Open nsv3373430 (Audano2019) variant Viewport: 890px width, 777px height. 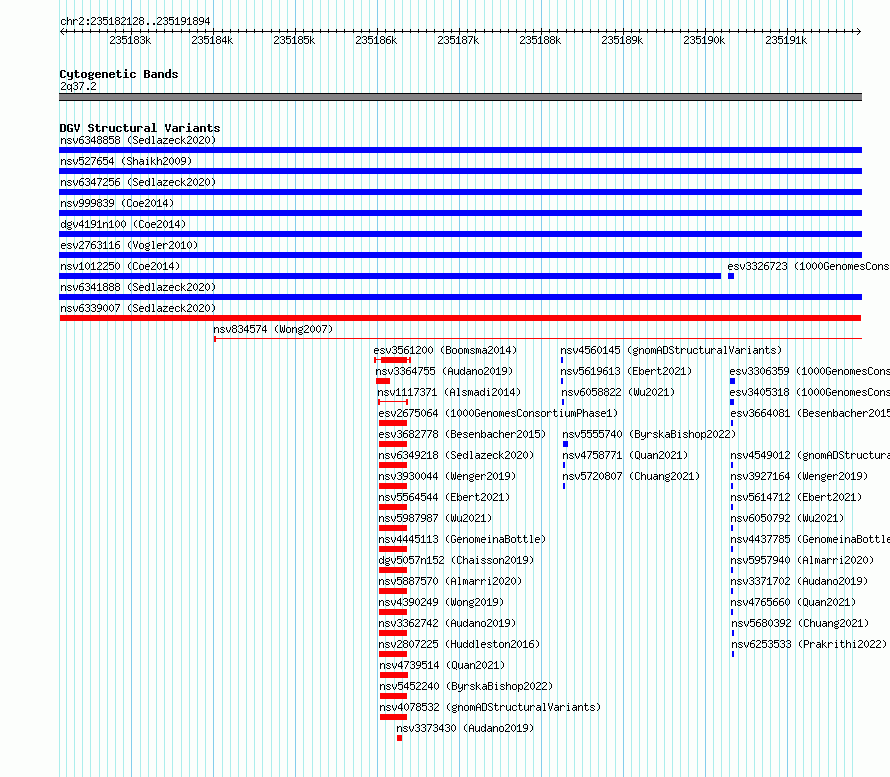[x=465, y=728]
